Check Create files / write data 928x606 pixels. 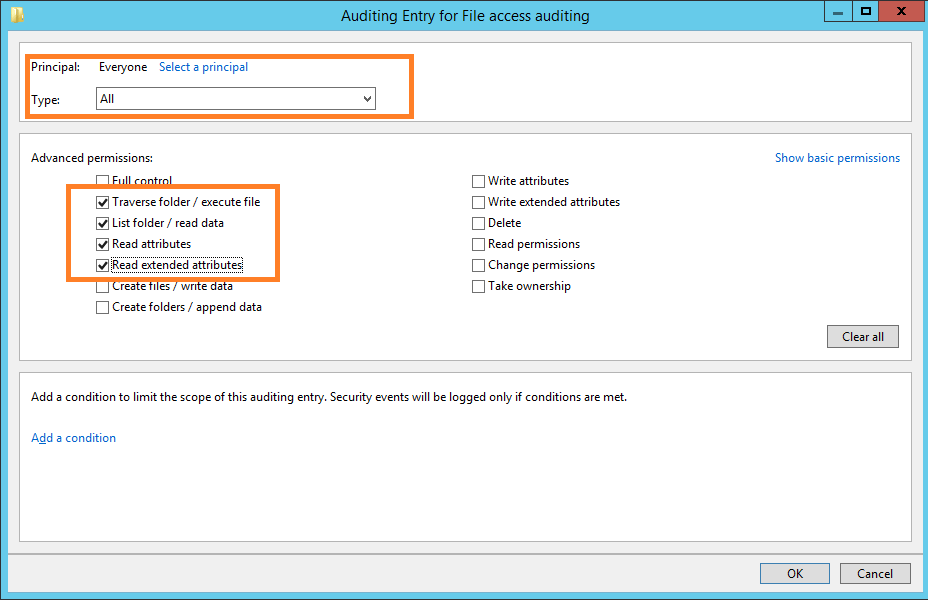102,286
